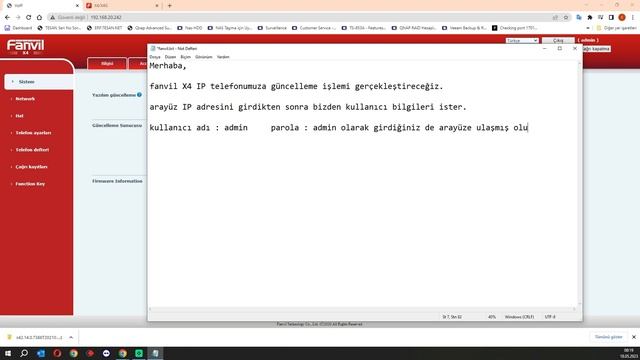Open the Customer Service bookmark
This screenshot has height=360, width=640.
[x=314, y=28]
